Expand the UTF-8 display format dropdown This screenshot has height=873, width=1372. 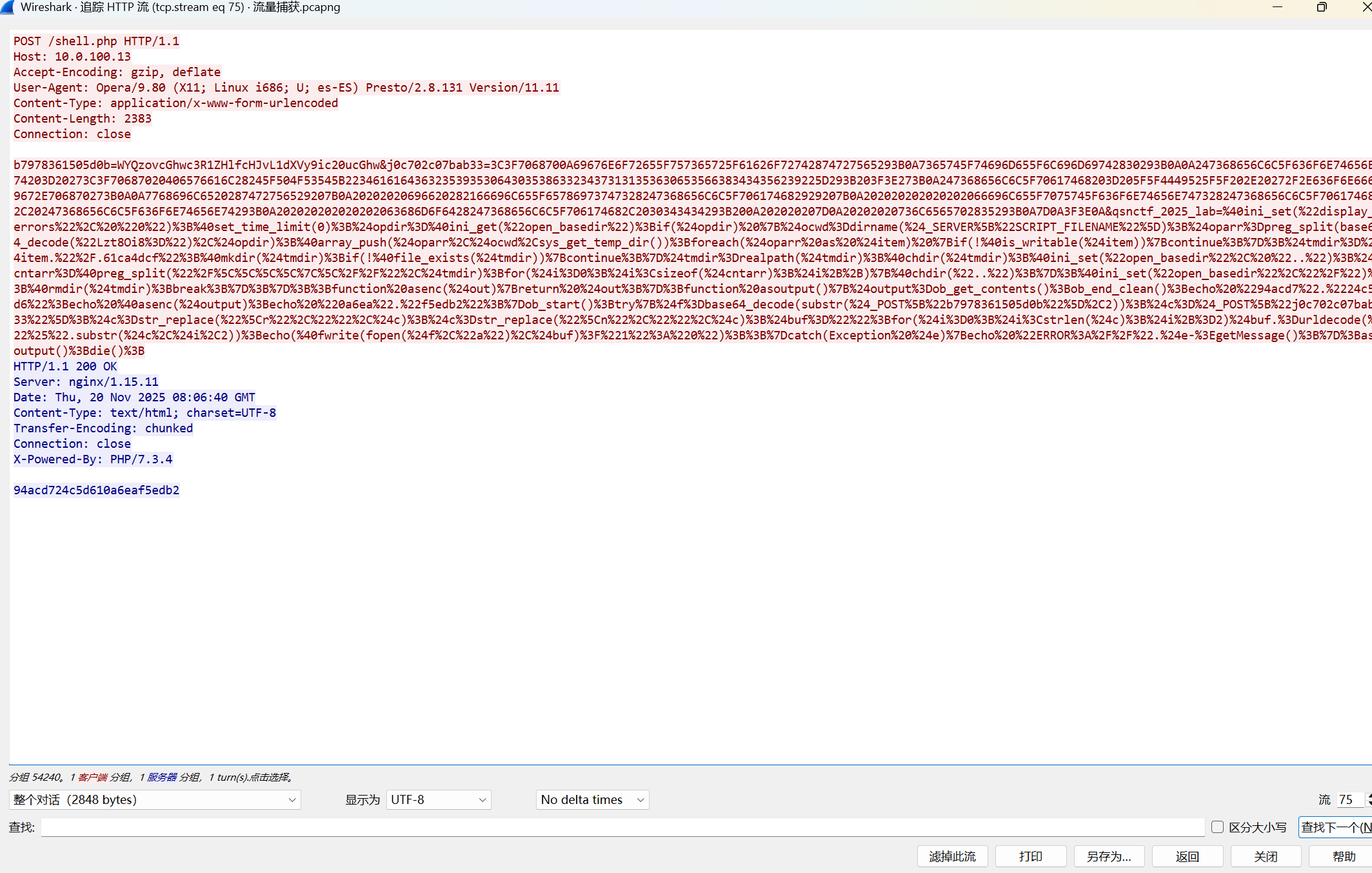(439, 799)
